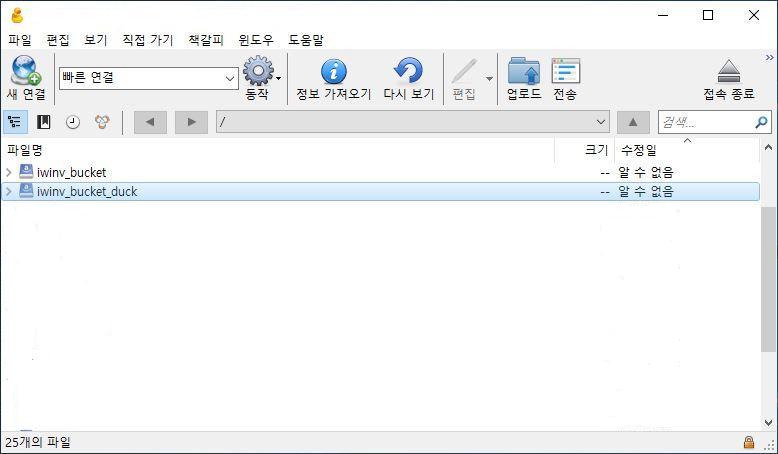The image size is (778, 454).
Task: Click the Edit (편집) pencil toolbar icon
Action: point(464,71)
